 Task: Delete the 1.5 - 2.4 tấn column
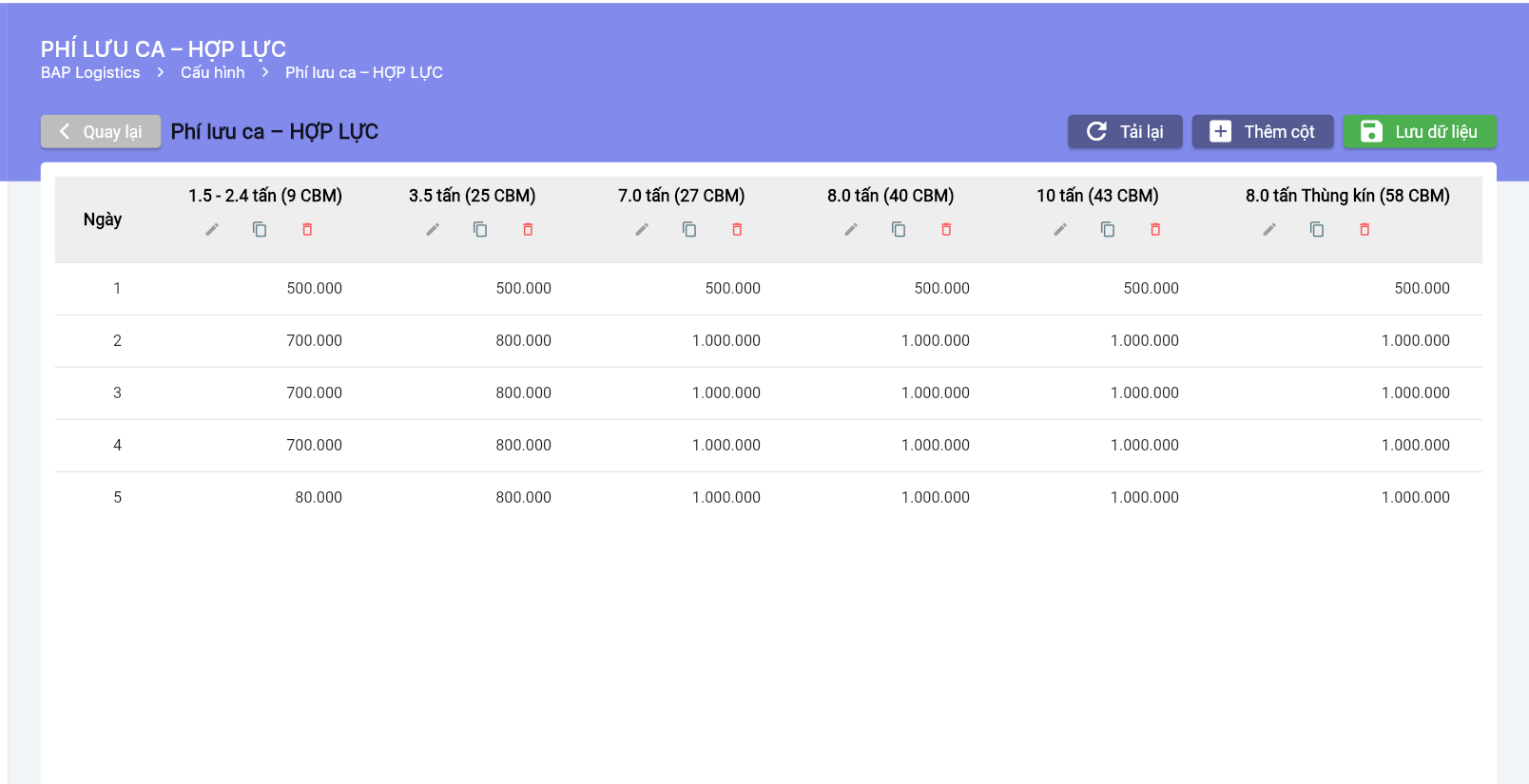tap(307, 229)
